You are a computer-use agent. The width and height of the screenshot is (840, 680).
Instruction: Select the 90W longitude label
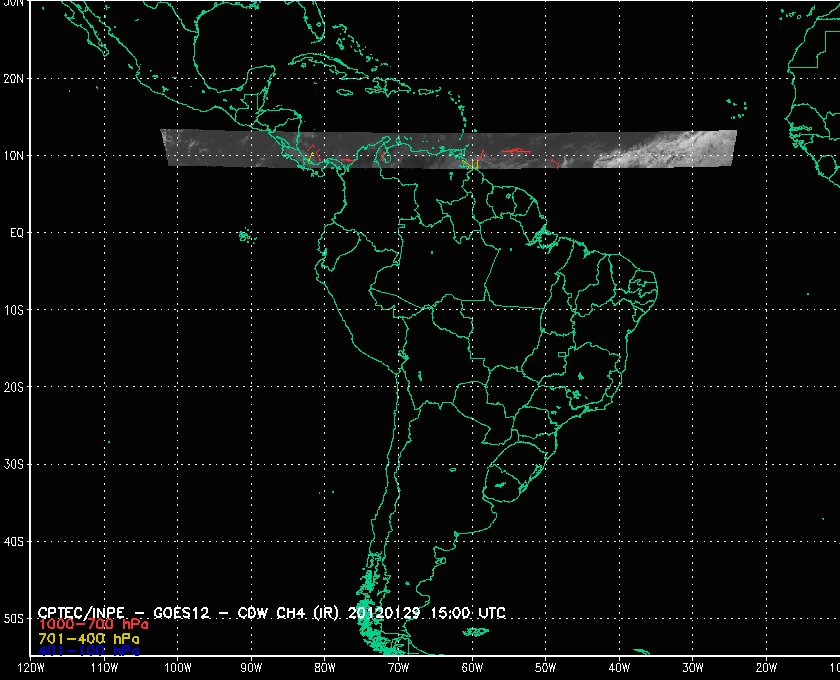251,667
